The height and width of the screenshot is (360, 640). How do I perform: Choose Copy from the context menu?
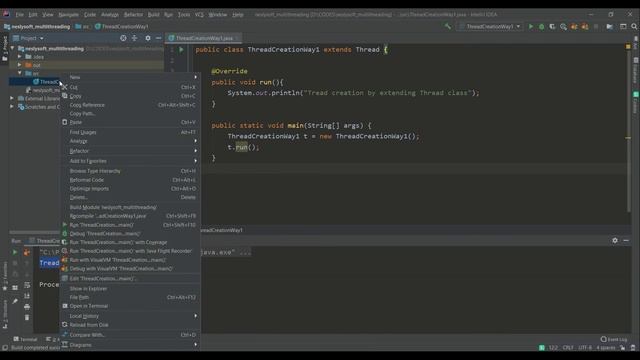pos(130,96)
